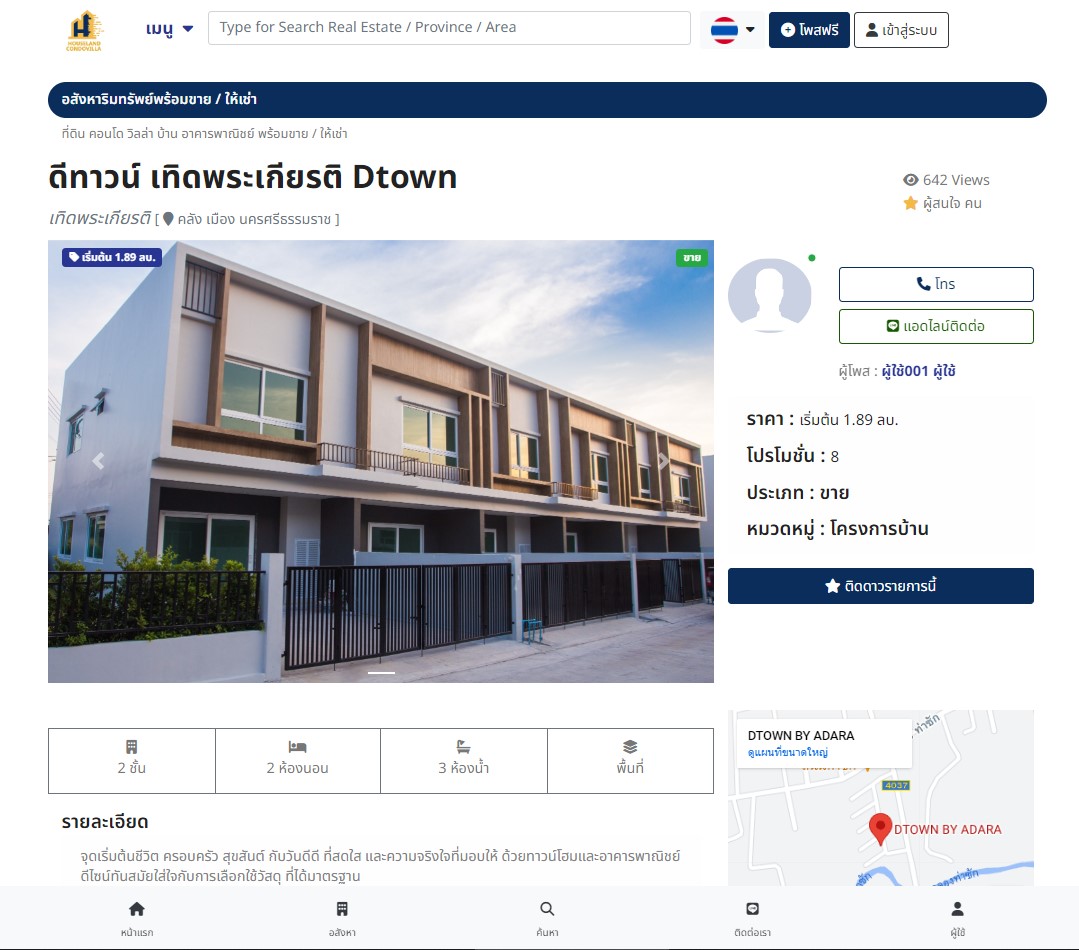This screenshot has width=1079, height=950.
Task: Show the previous photo with left arrow
Action: [x=98, y=461]
